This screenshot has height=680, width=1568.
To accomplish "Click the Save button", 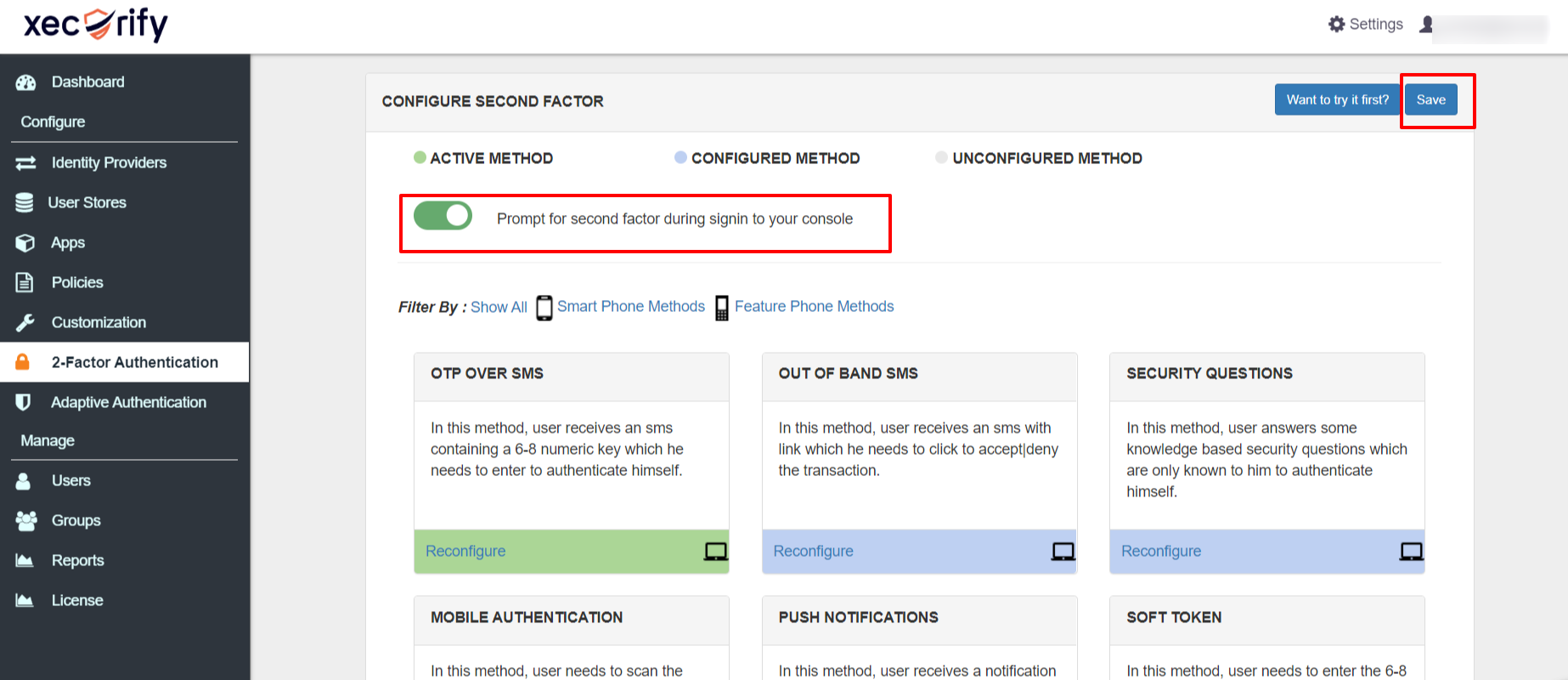I will (1431, 99).
